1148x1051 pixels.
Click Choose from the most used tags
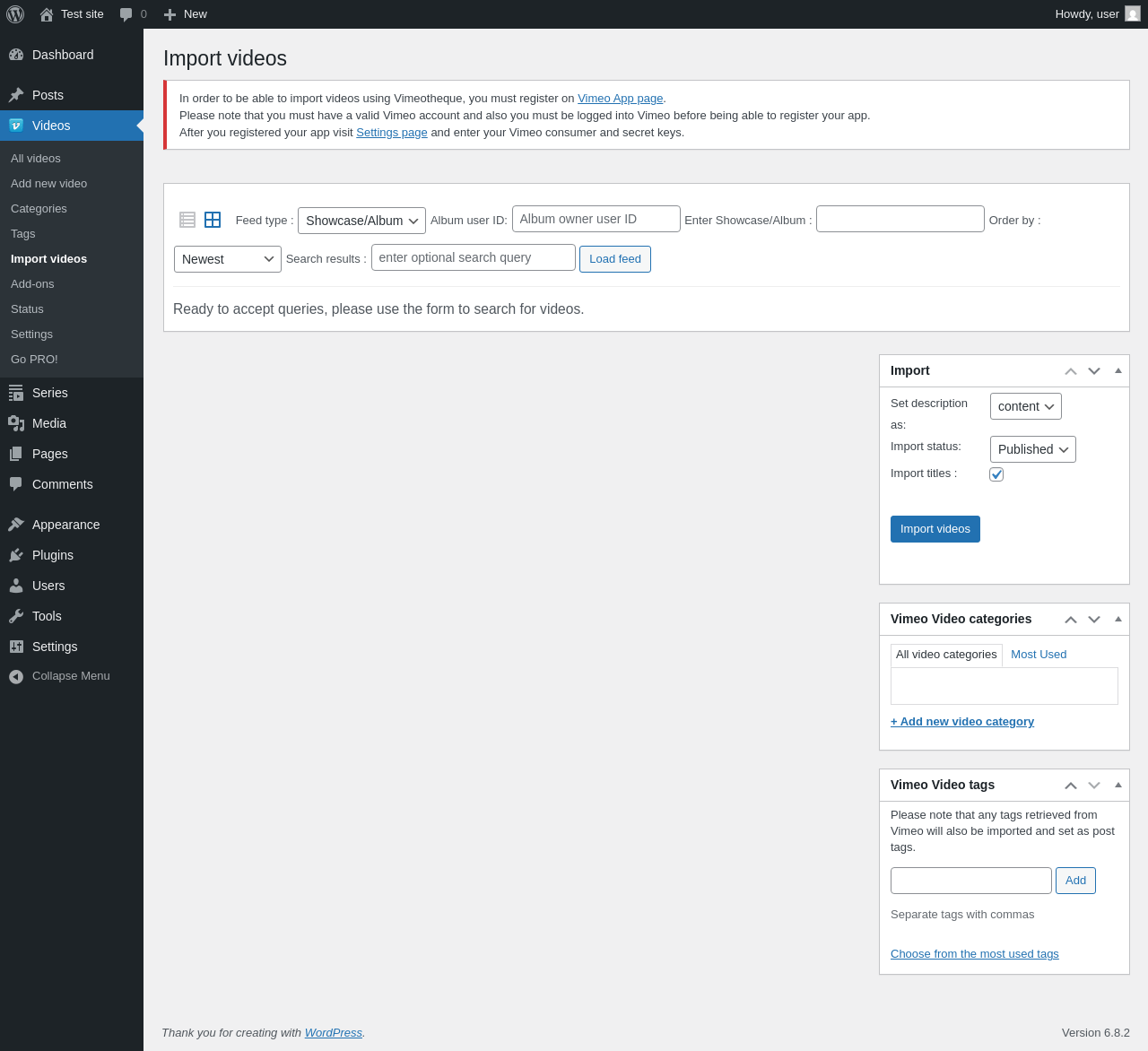(975, 954)
